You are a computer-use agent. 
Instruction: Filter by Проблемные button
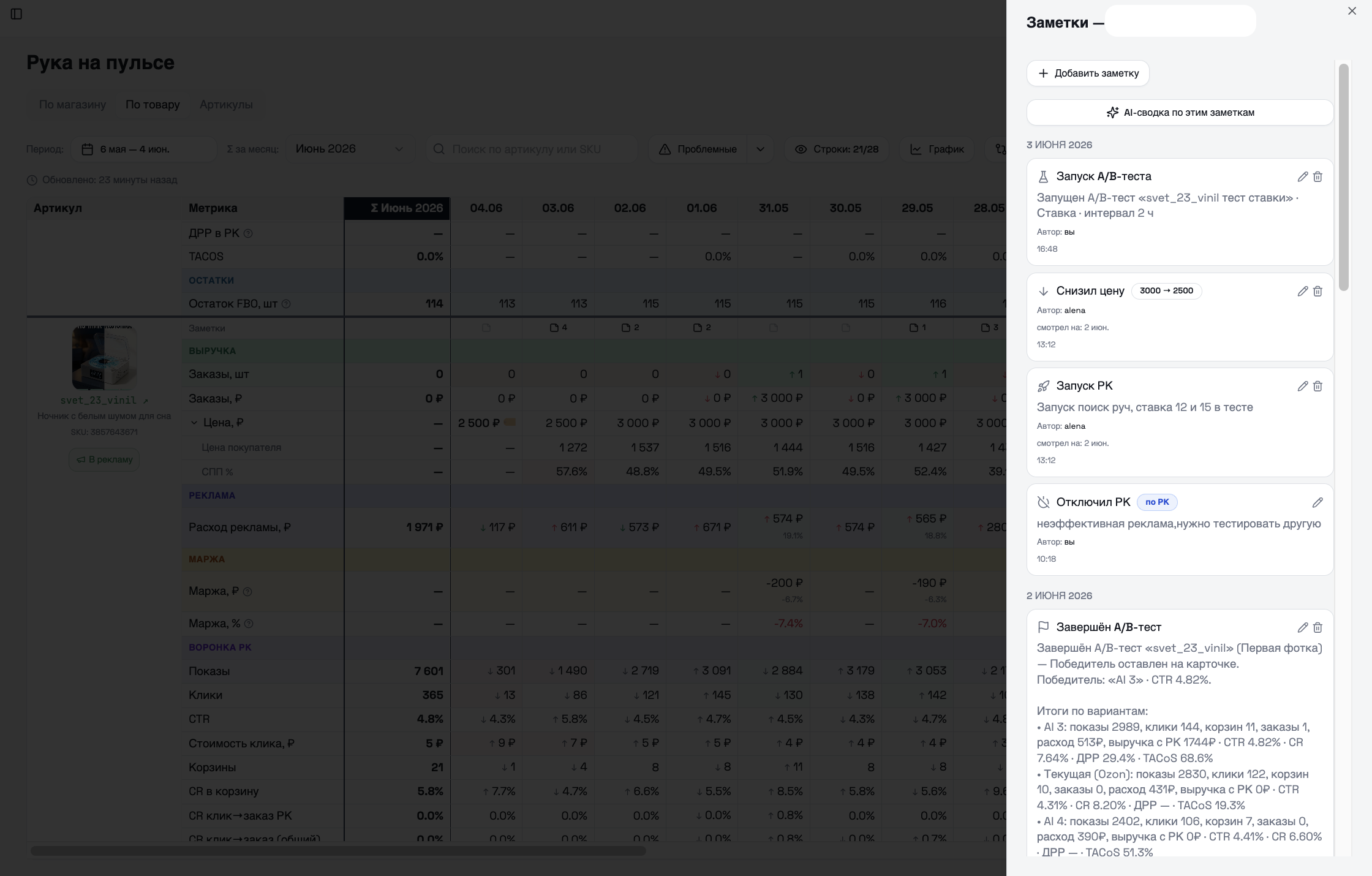coord(698,149)
